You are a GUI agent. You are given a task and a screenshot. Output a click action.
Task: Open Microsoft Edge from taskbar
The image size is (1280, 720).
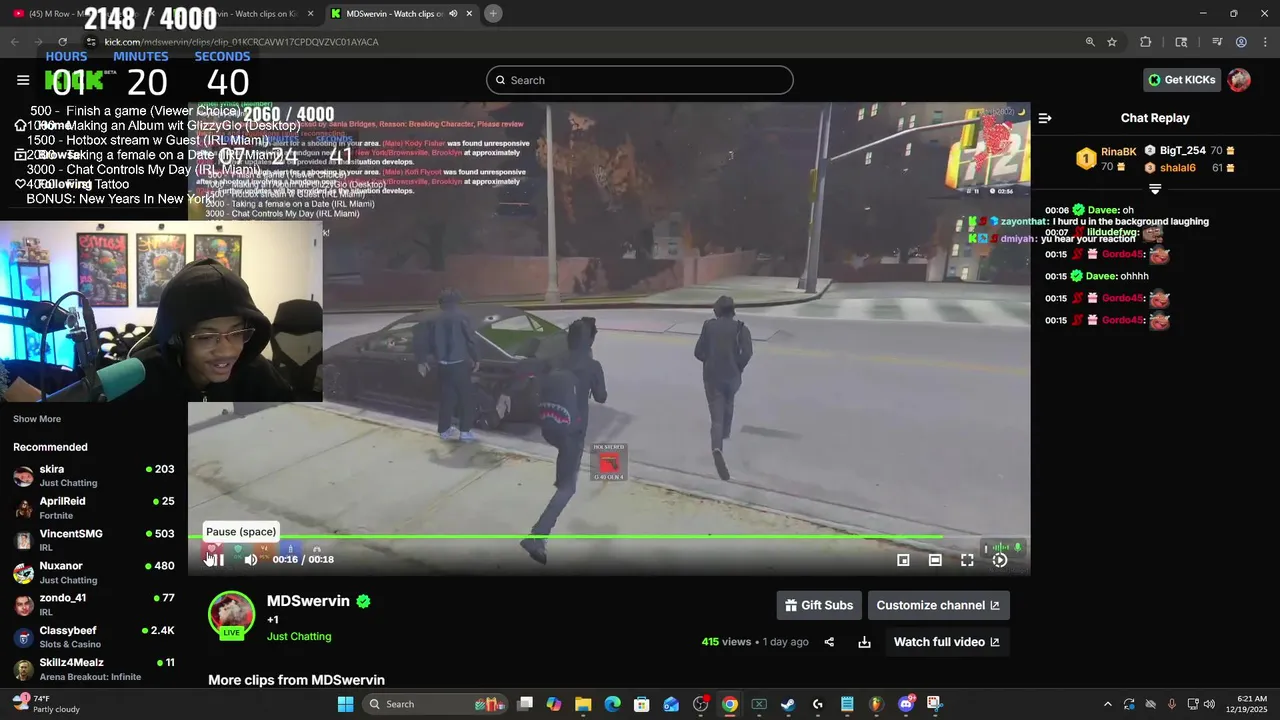coord(612,704)
